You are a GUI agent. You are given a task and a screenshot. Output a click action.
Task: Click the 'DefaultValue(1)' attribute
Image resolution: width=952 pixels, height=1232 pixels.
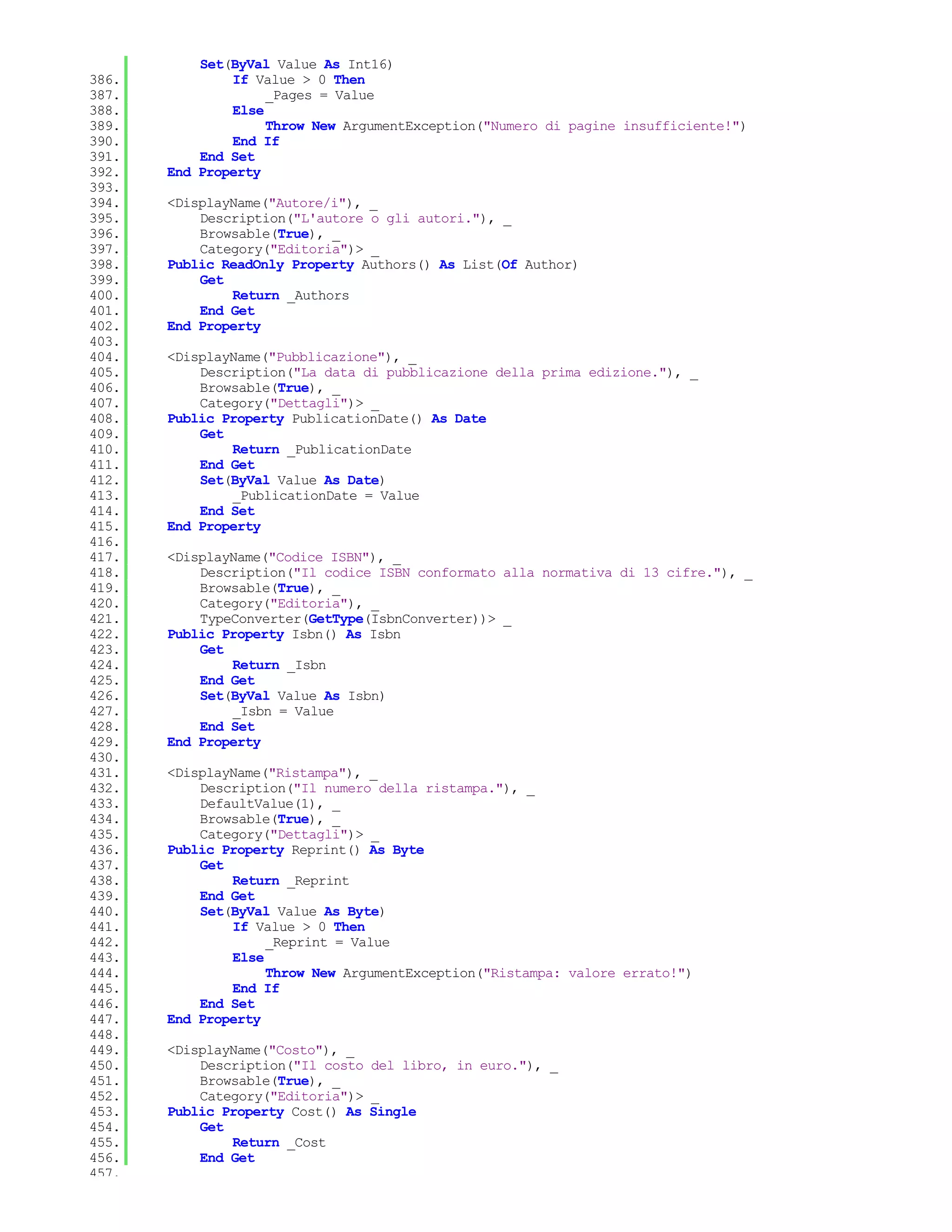(x=261, y=804)
